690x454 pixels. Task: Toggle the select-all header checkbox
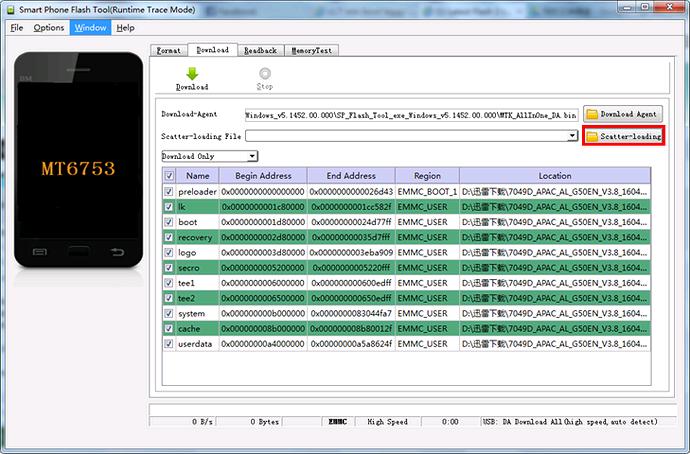[x=169, y=176]
